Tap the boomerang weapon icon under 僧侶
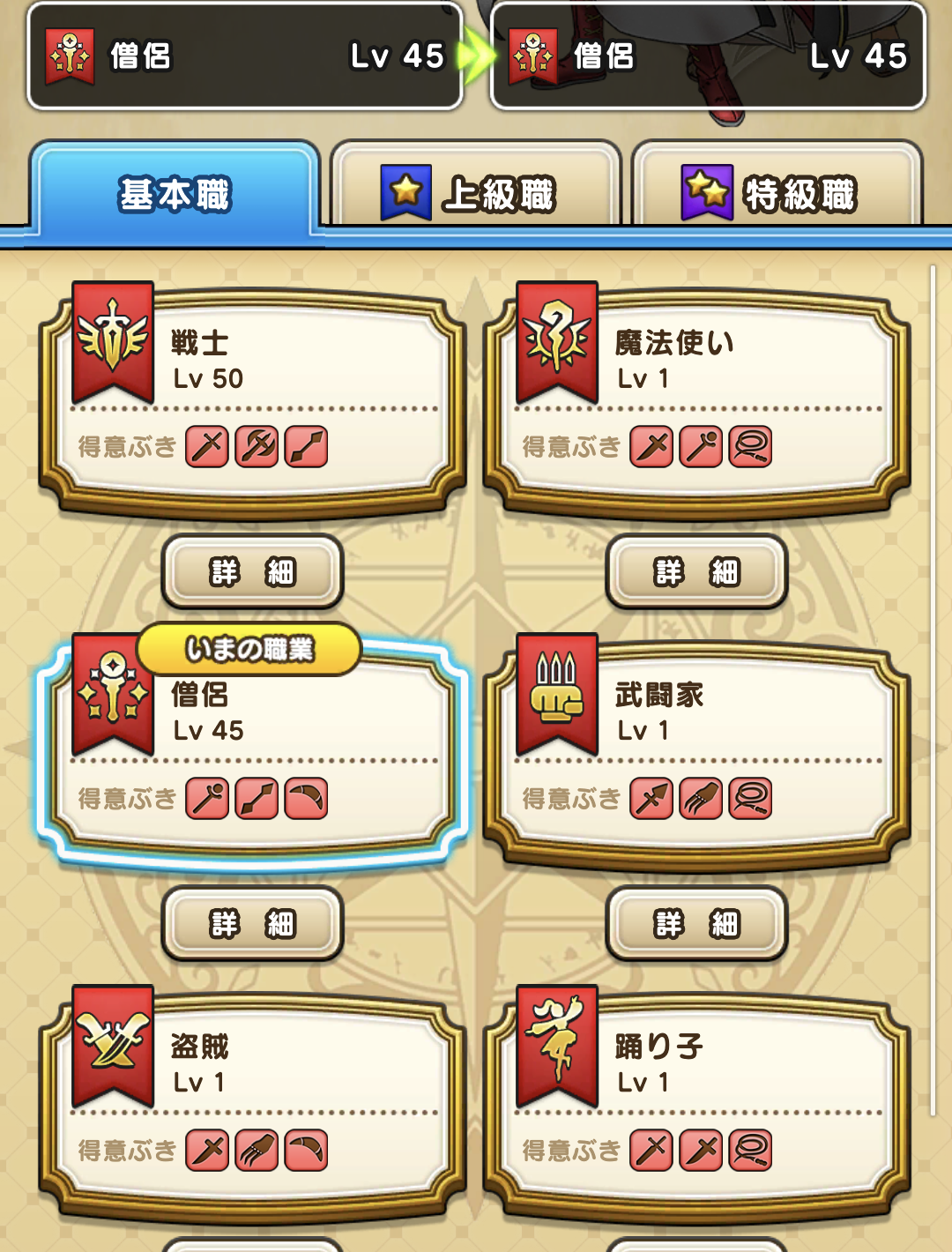Image resolution: width=952 pixels, height=1252 pixels. tap(307, 798)
